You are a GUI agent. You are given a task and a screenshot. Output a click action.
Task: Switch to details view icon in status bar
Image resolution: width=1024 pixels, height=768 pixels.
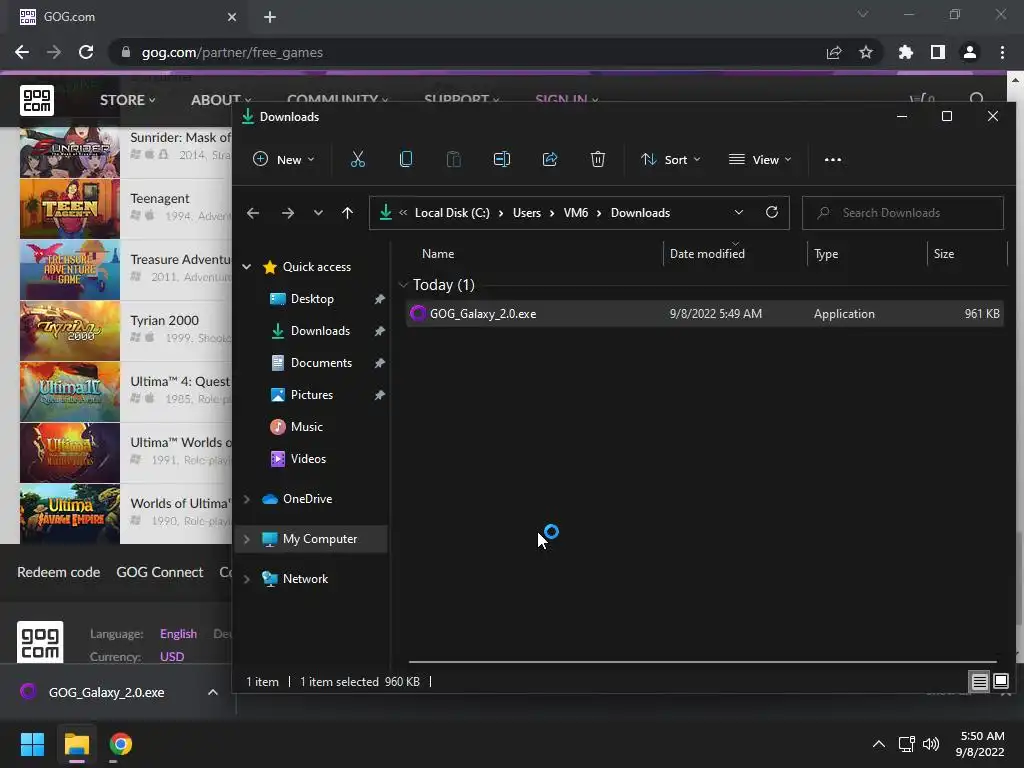click(x=979, y=682)
